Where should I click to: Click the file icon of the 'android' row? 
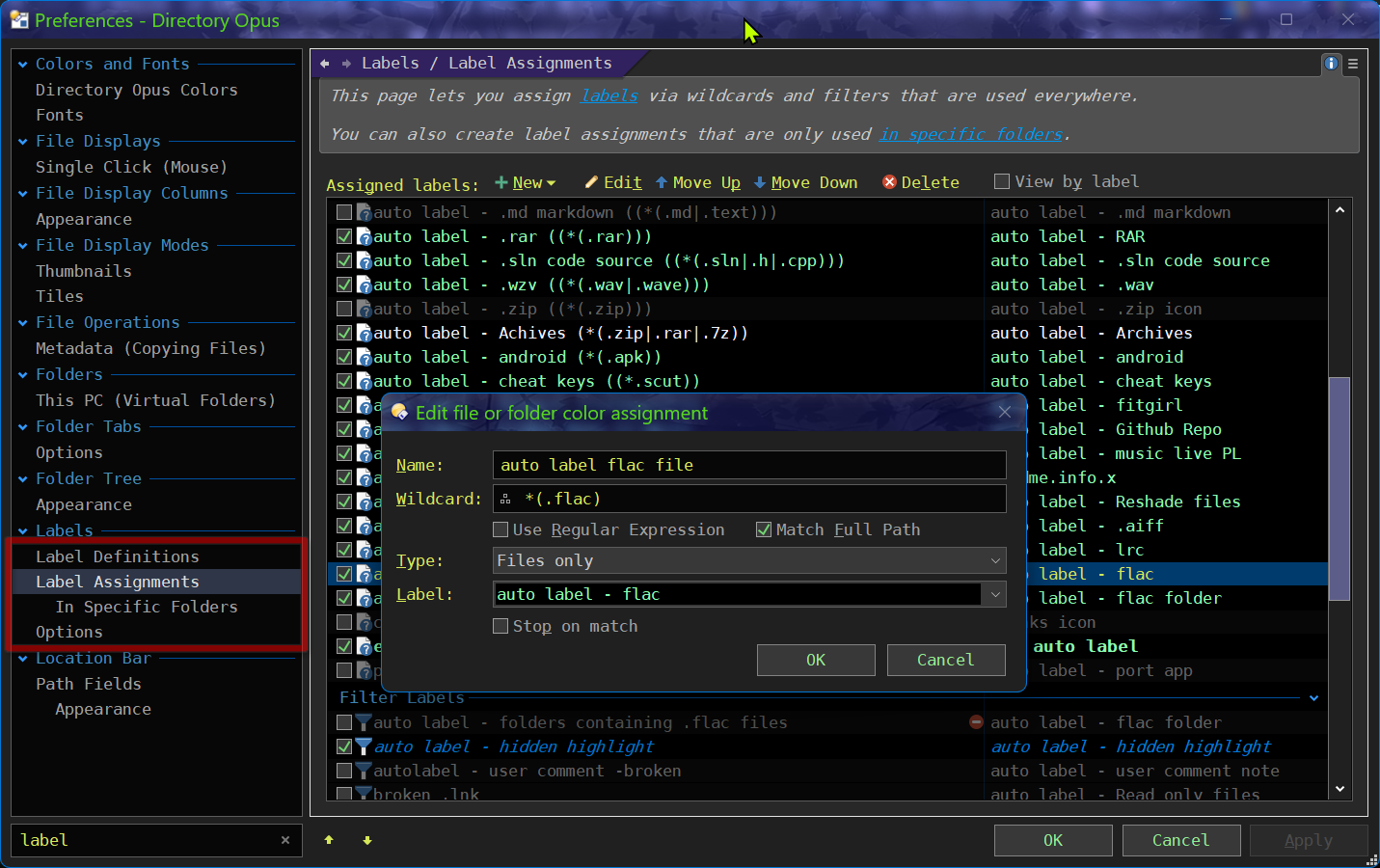(x=365, y=357)
